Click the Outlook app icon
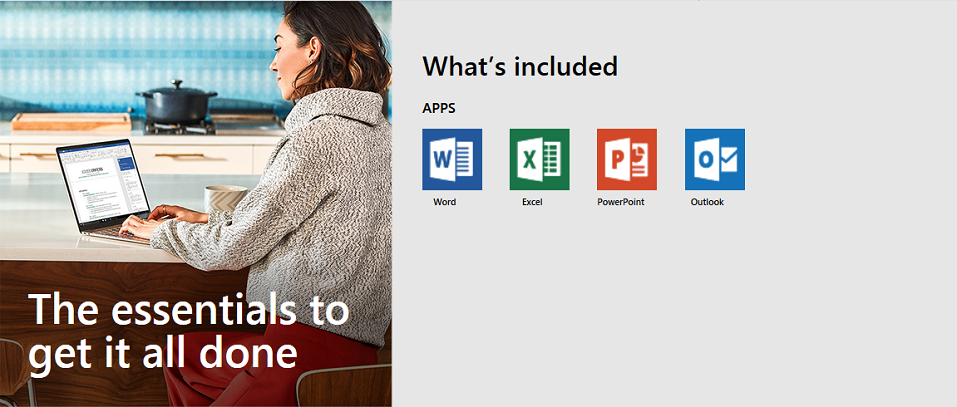Image resolution: width=957 pixels, height=407 pixels. click(x=715, y=159)
